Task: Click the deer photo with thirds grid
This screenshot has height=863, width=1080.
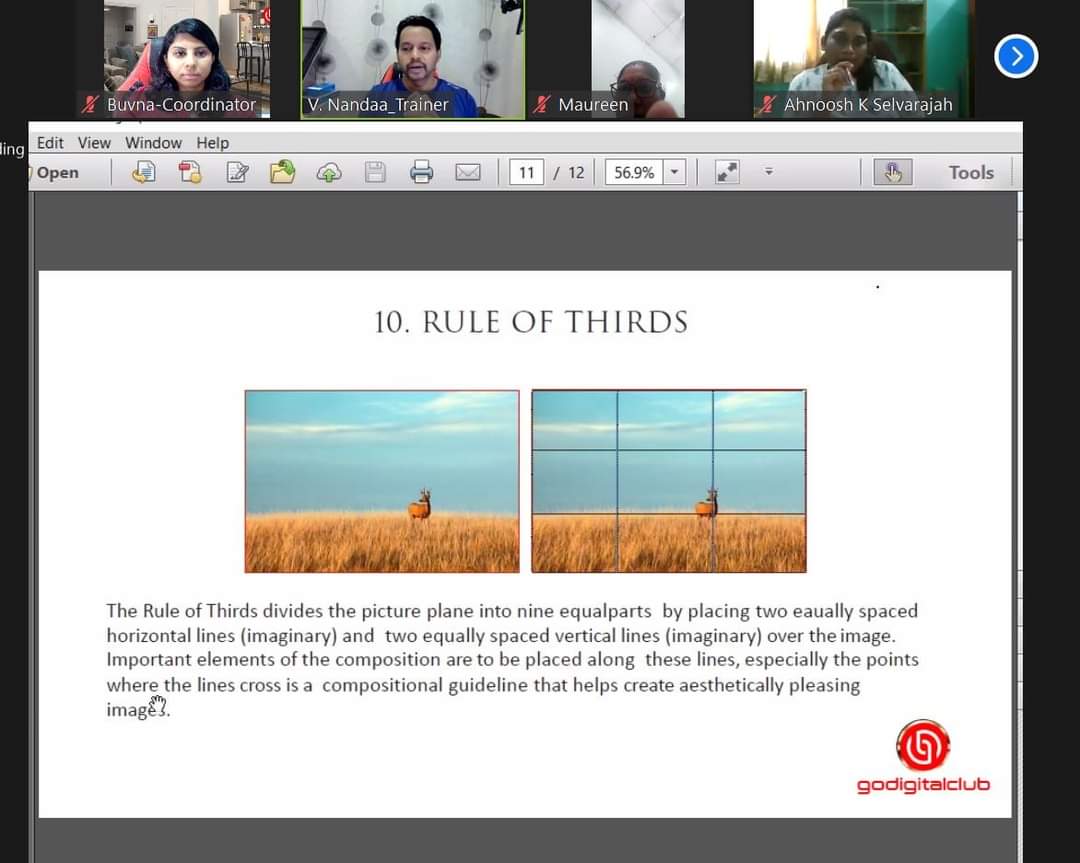Action: tap(669, 481)
